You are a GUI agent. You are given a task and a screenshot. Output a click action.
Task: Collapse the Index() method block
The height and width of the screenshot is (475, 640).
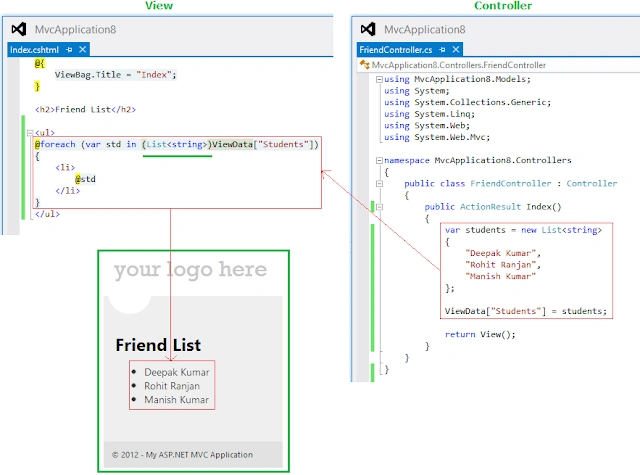379,207
